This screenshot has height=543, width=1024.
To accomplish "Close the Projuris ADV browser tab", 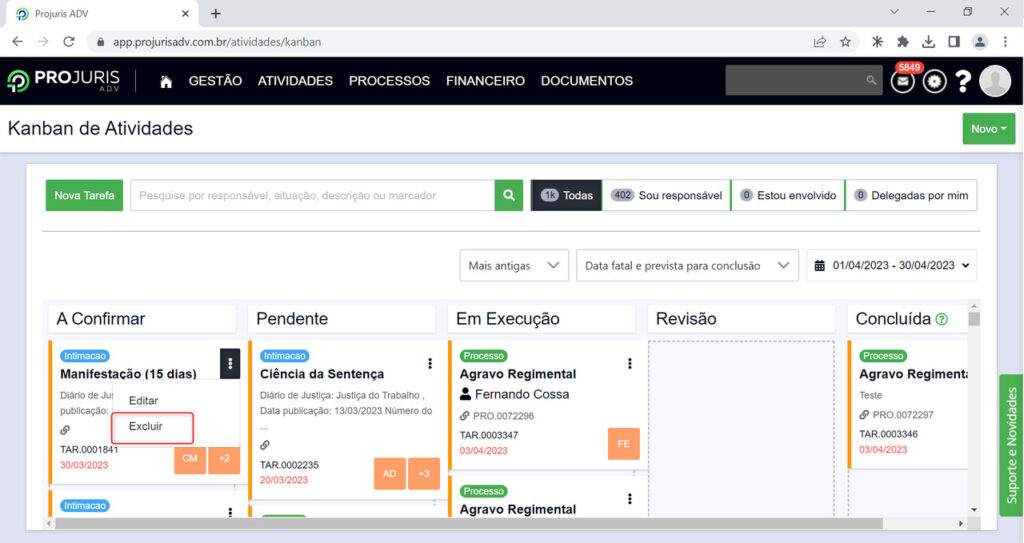I will pos(185,13).
